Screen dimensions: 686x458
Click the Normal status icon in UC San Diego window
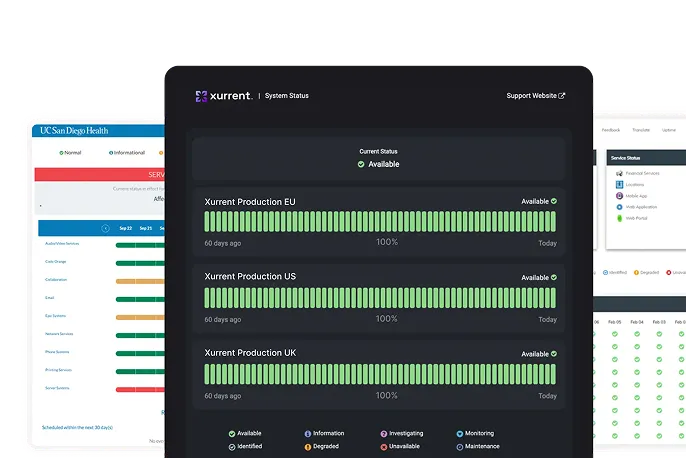click(x=61, y=153)
